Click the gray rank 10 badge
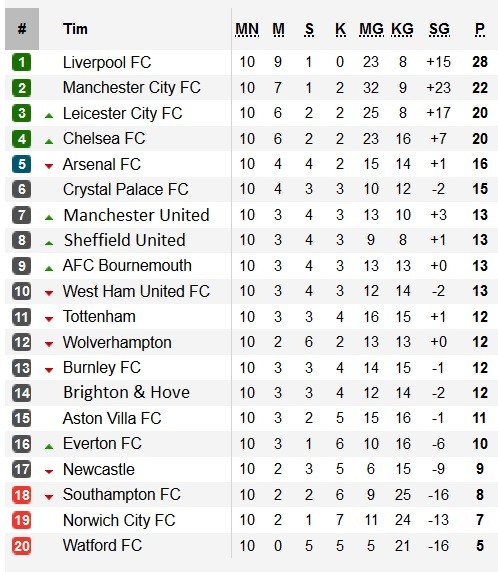 pyautogui.click(x=22, y=291)
